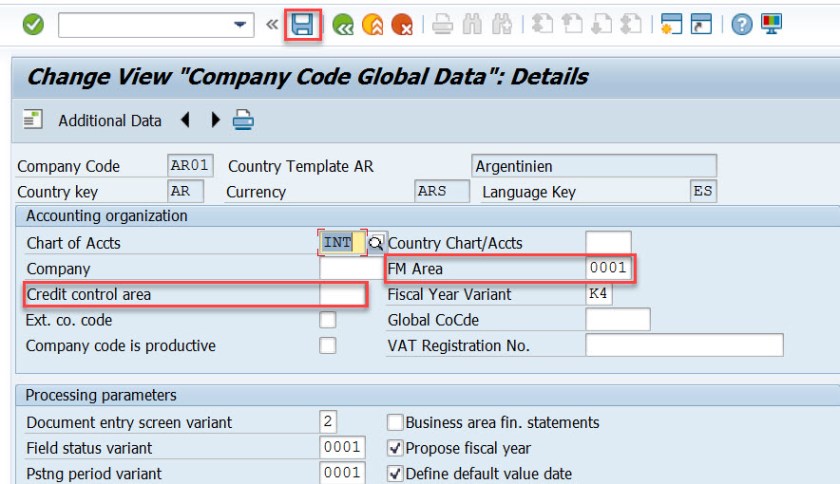The width and height of the screenshot is (840, 484).
Task: Enable Business area fin. statements checkbox
Action: pos(395,422)
